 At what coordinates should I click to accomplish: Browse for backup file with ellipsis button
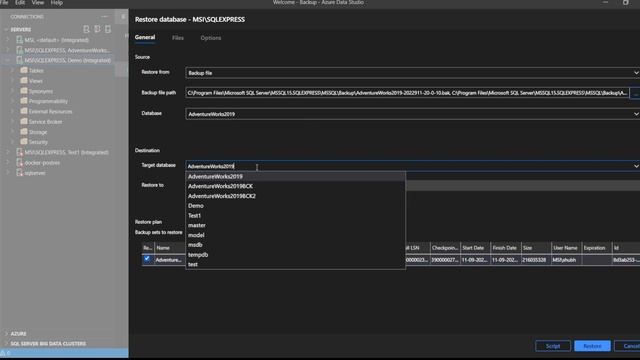[635, 93]
